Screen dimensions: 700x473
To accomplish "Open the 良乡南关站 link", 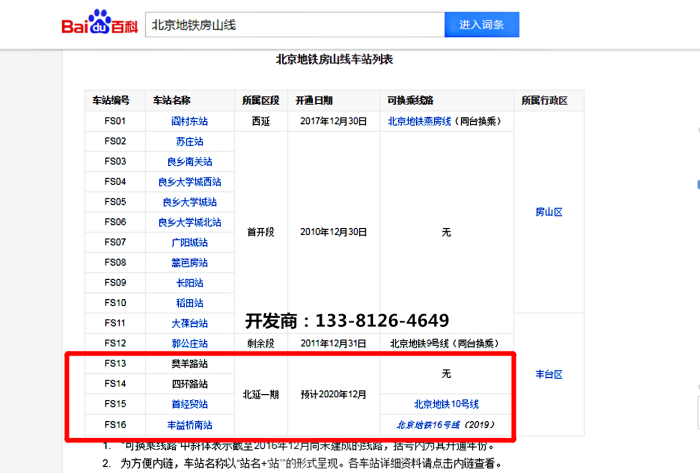I will click(x=190, y=162).
